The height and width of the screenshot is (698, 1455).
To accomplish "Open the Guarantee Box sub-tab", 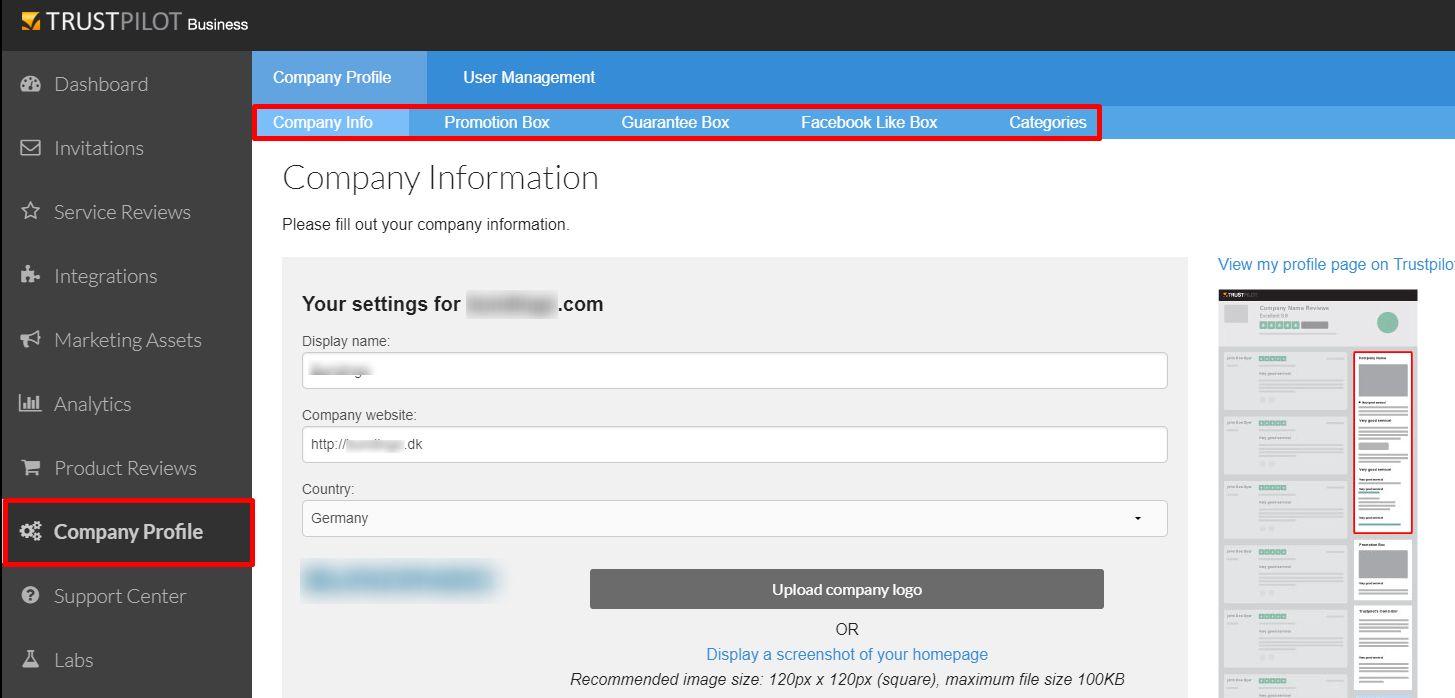I will pos(675,123).
